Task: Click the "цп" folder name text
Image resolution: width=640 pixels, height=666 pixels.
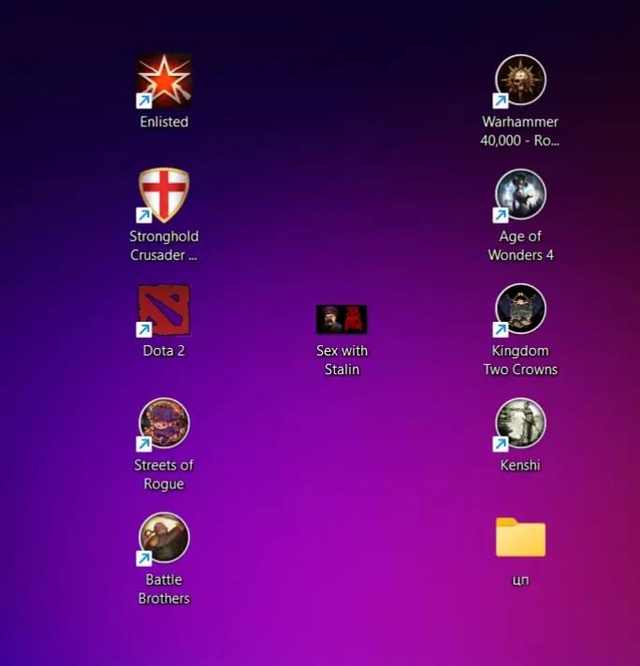Action: pos(521,580)
